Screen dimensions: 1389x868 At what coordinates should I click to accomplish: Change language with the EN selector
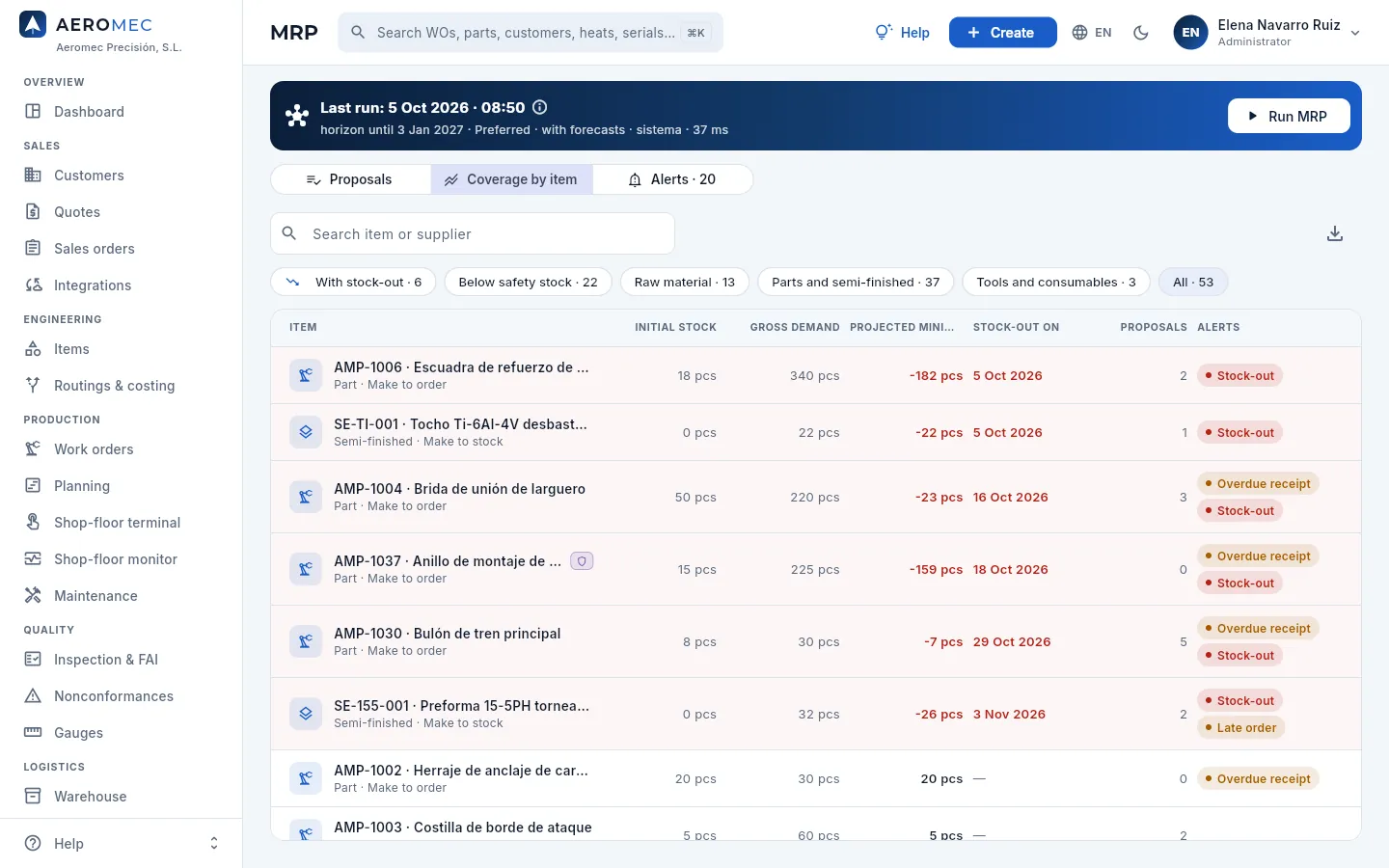pos(1092,33)
